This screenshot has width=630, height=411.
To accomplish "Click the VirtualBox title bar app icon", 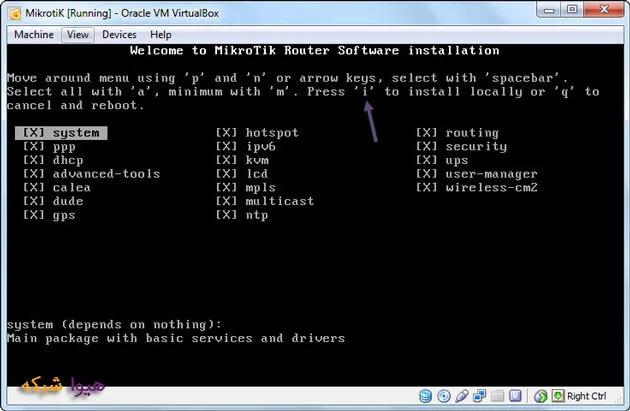I will tap(15, 14).
